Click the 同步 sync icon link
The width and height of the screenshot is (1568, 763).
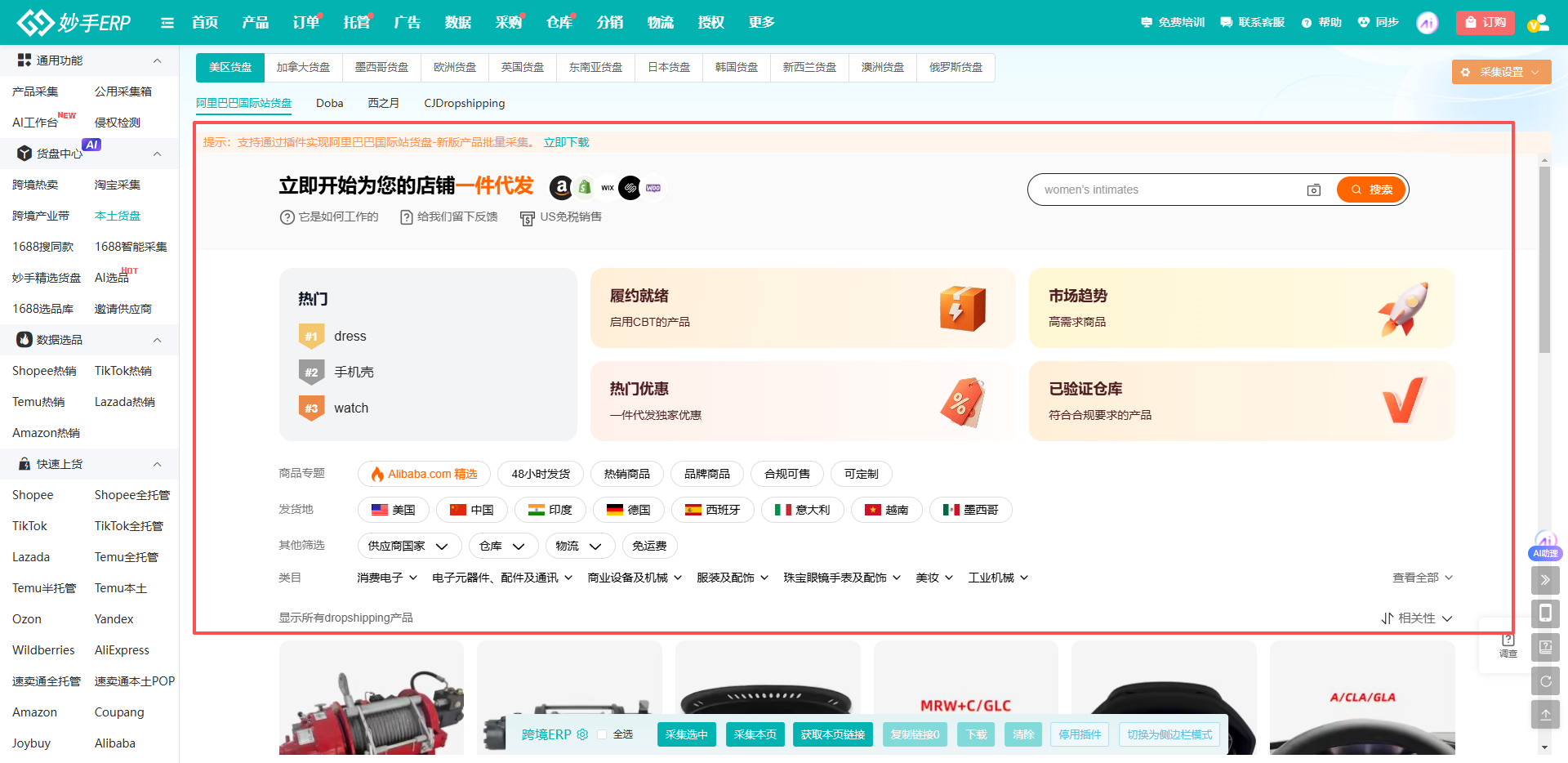pyautogui.click(x=1379, y=23)
